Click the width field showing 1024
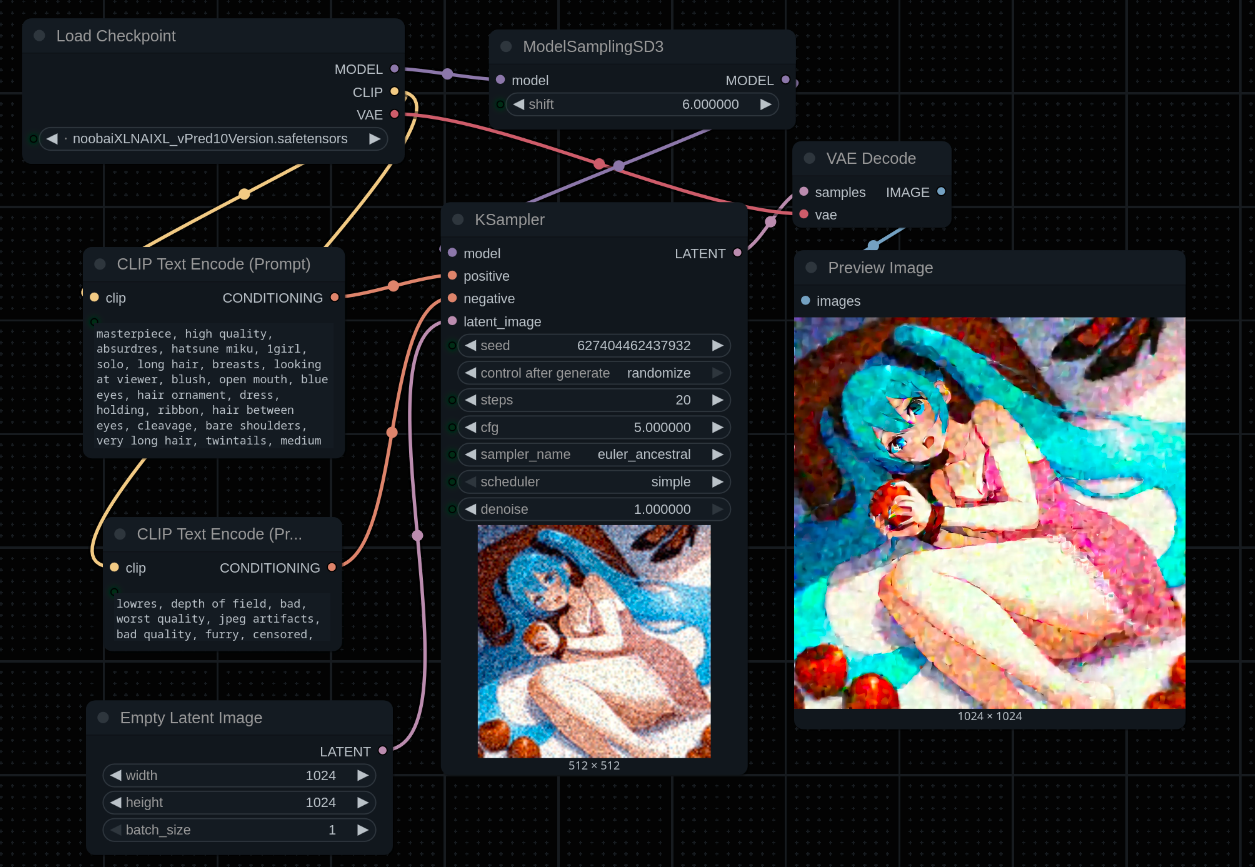This screenshot has height=867, width=1255. tap(239, 775)
